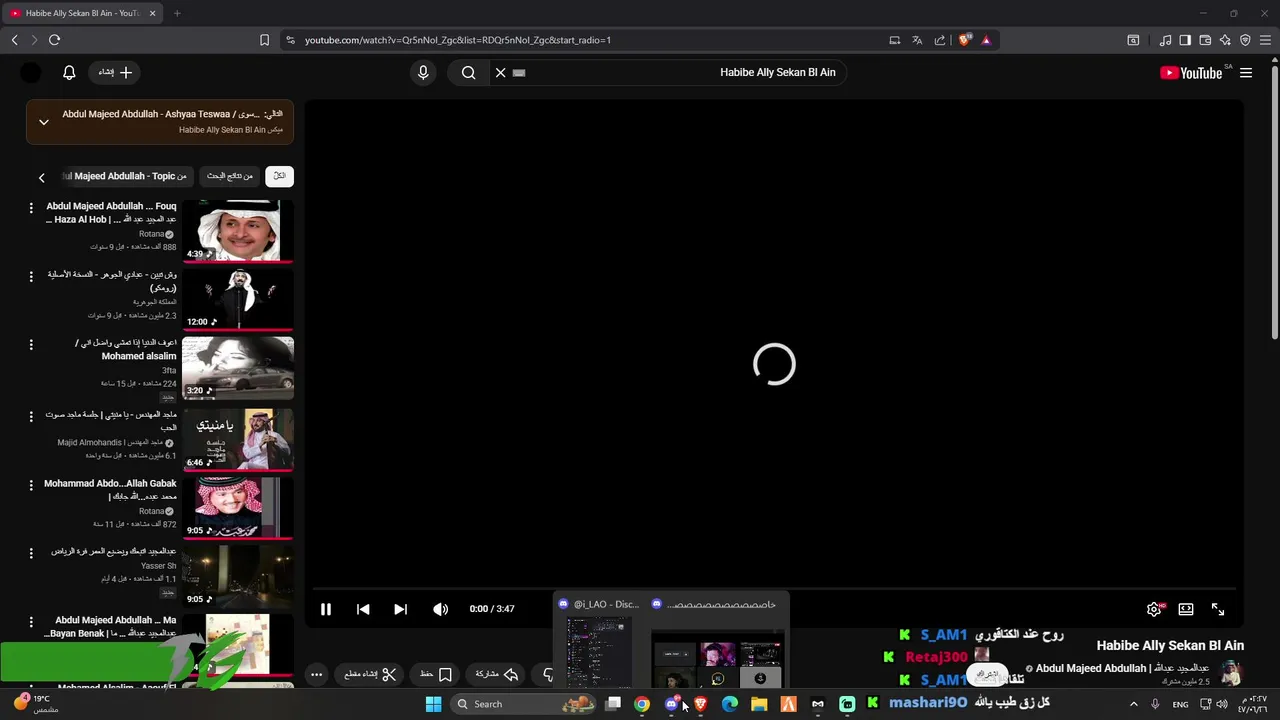Select the Abdul Majeed Abdullah - Topic chip

pyautogui.click(x=125, y=176)
